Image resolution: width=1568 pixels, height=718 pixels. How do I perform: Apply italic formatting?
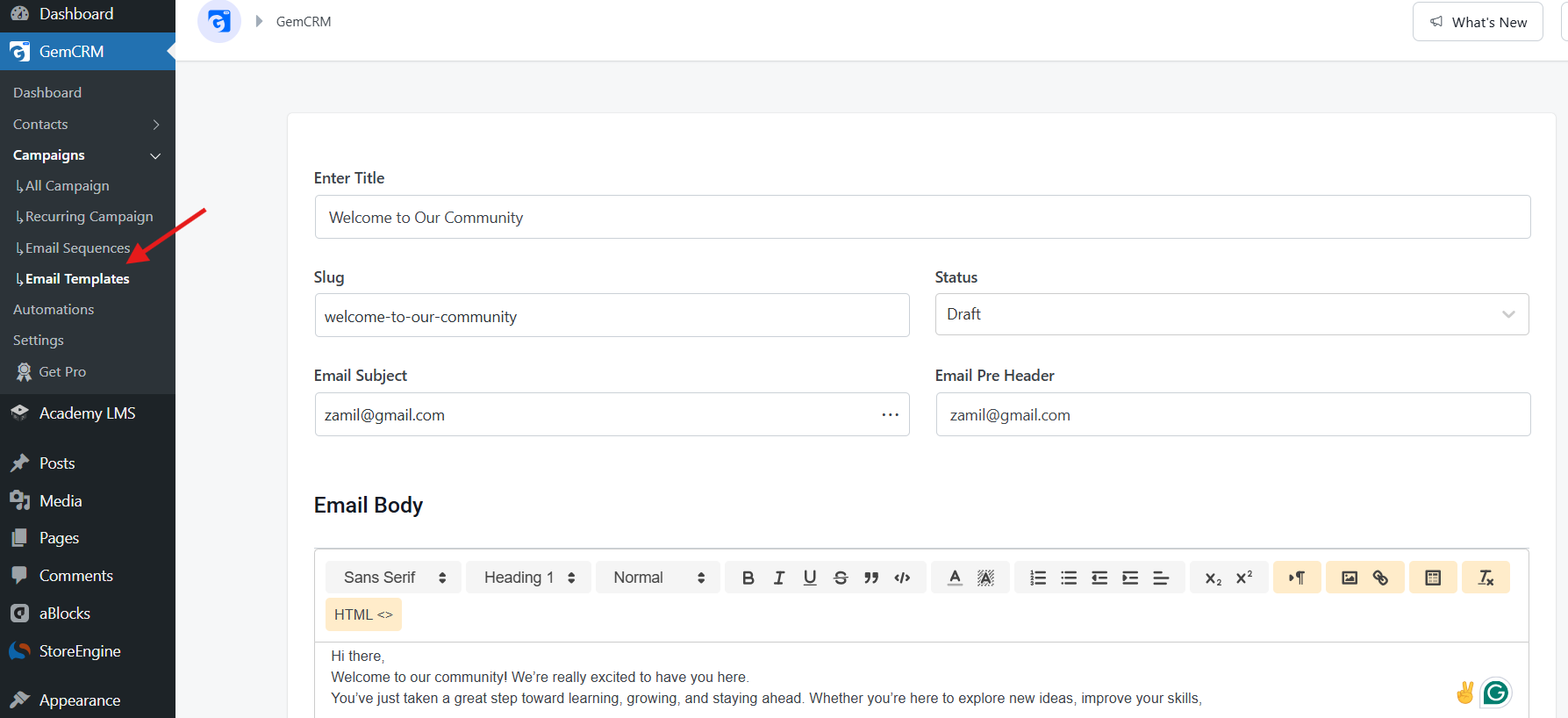779,578
